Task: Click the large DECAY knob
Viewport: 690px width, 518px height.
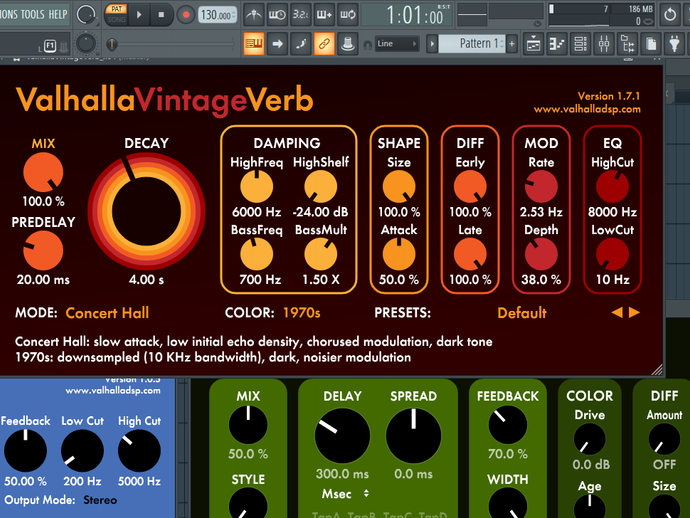Action: coord(147,211)
